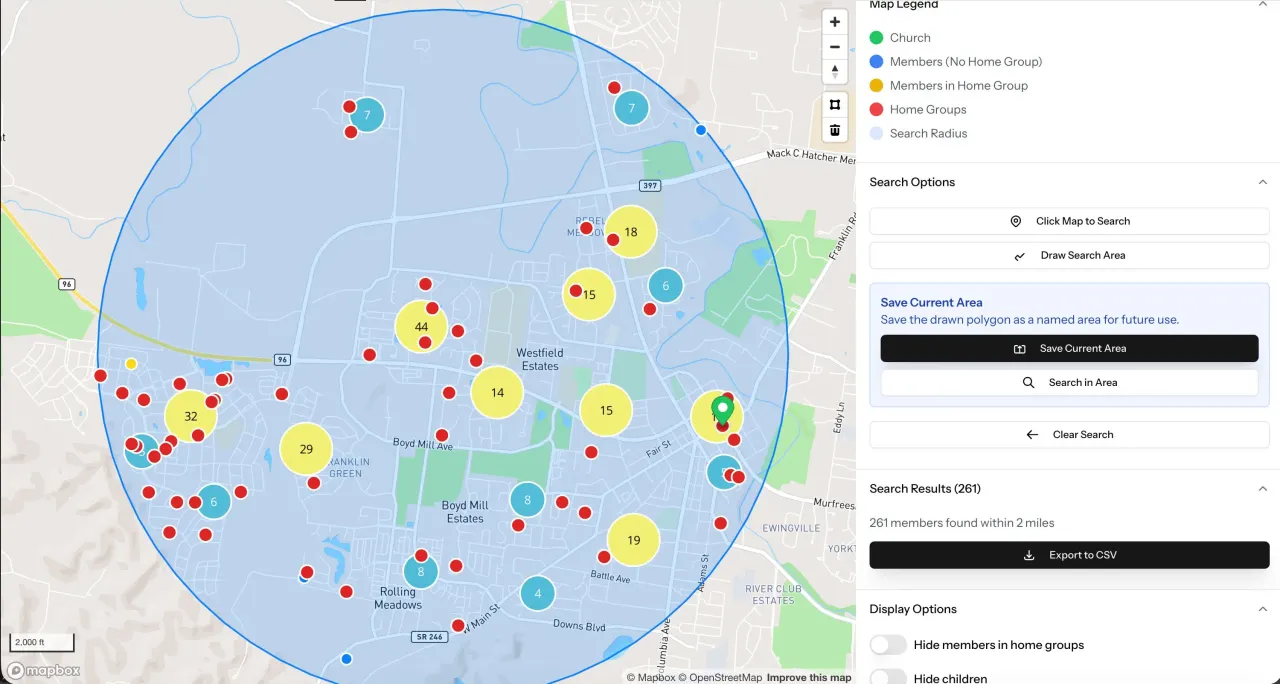Click the SR 246 road shield

(x=428, y=637)
